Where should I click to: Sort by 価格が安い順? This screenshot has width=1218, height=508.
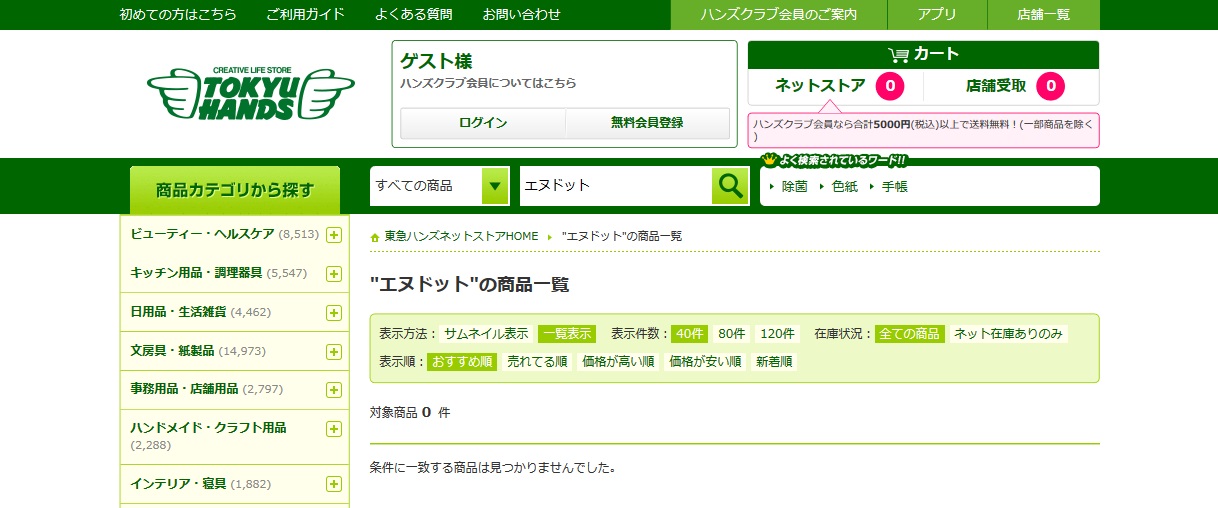[705, 362]
